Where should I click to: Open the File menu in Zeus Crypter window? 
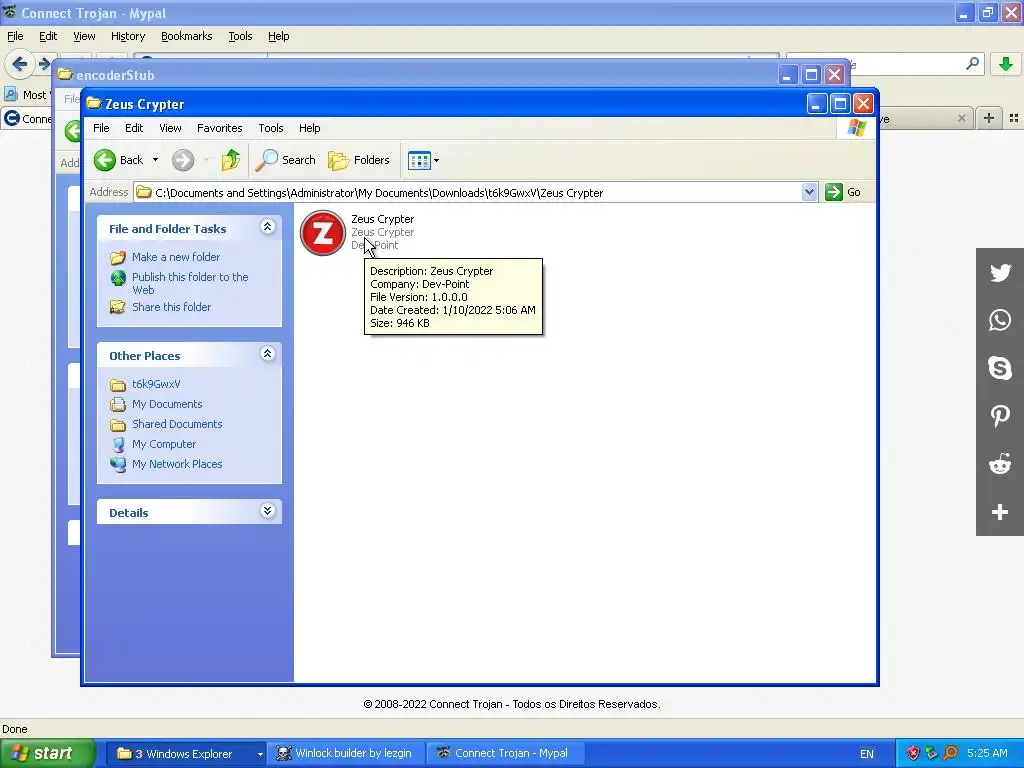tap(101, 128)
